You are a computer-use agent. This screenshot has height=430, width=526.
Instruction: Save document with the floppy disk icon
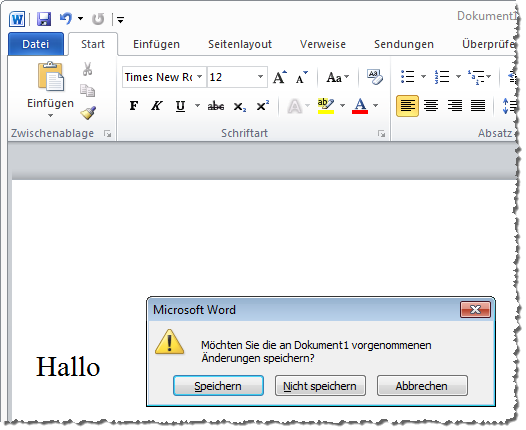click(44, 19)
